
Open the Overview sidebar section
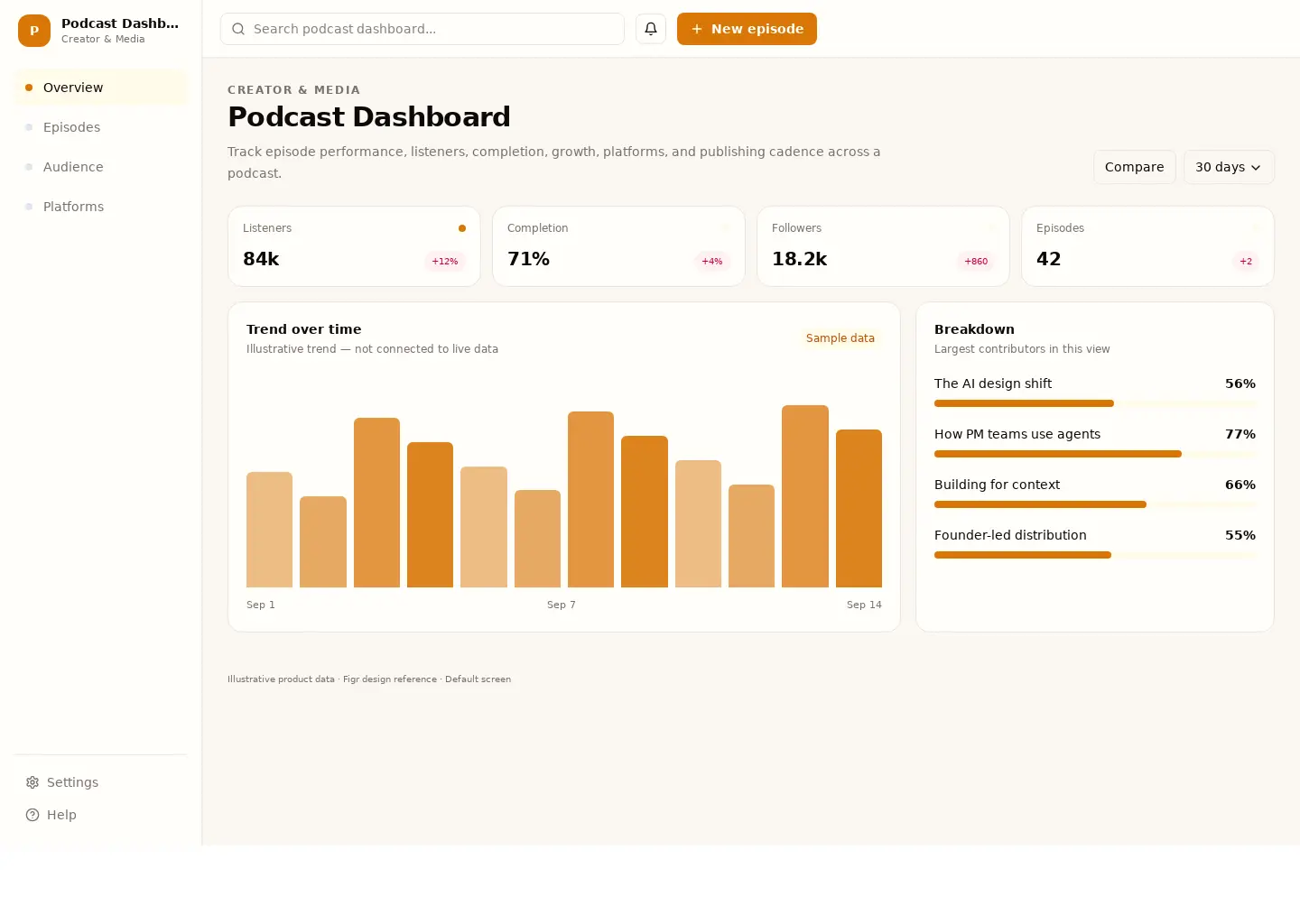[x=100, y=88]
